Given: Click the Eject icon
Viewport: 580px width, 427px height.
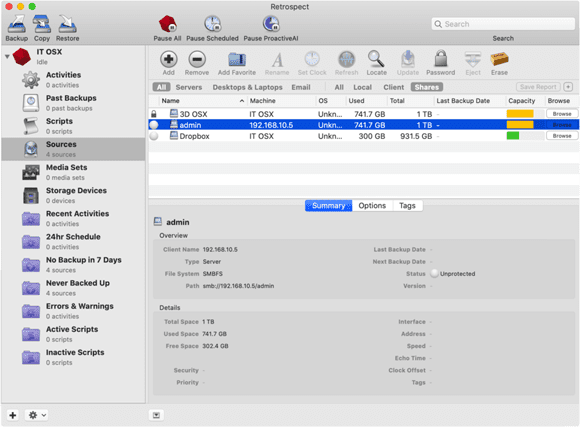Looking at the screenshot, I should coord(473,59).
